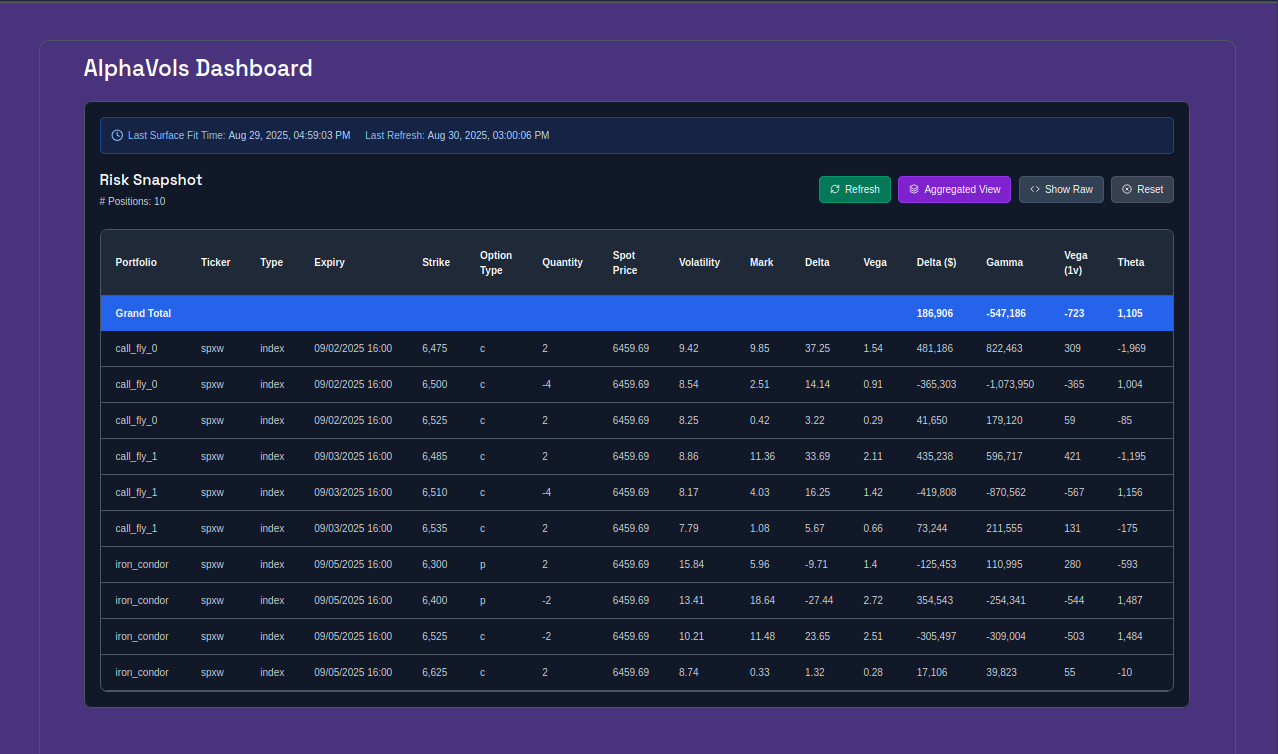Viewport: 1278px width, 754px height.
Task: Click the Theta column header
Action: click(1131, 262)
